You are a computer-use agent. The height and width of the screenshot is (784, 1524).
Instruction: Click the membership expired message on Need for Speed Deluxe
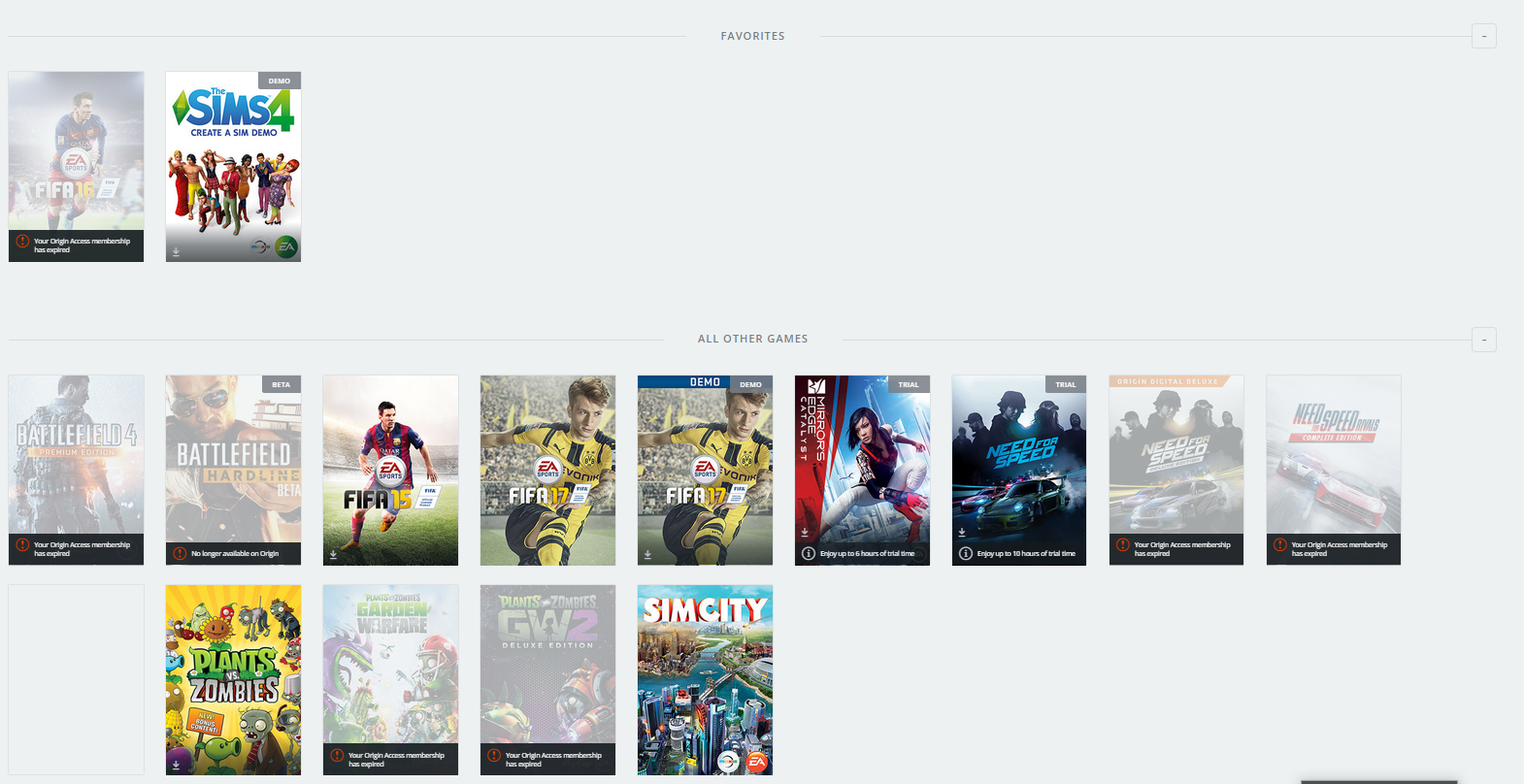[x=1182, y=549]
